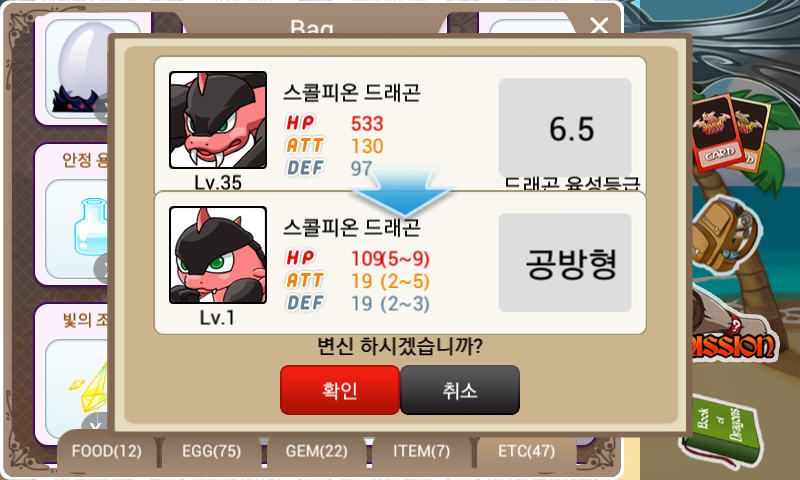Tap the blue down arrow between dragons
The height and width of the screenshot is (480, 800).
(x=402, y=193)
